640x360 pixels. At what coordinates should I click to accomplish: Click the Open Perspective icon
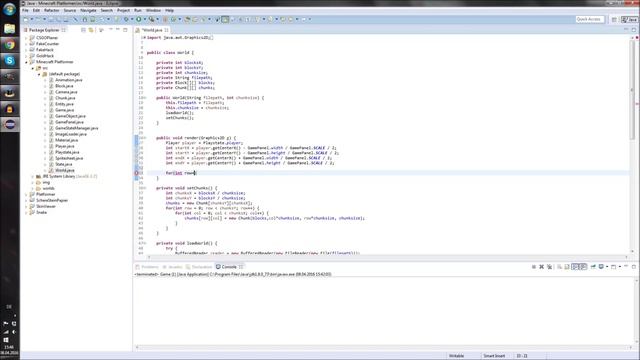614,19
